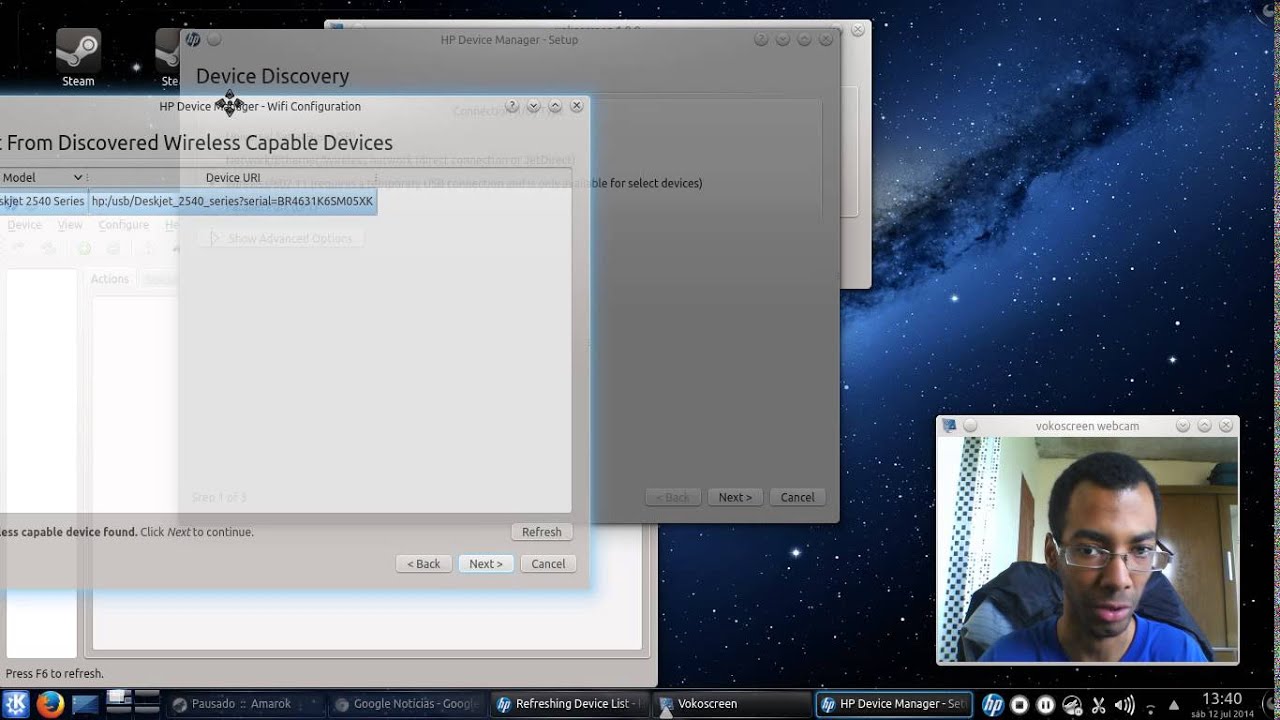
Task: Click the window menu circle in Setup title bar
Action: (214, 40)
